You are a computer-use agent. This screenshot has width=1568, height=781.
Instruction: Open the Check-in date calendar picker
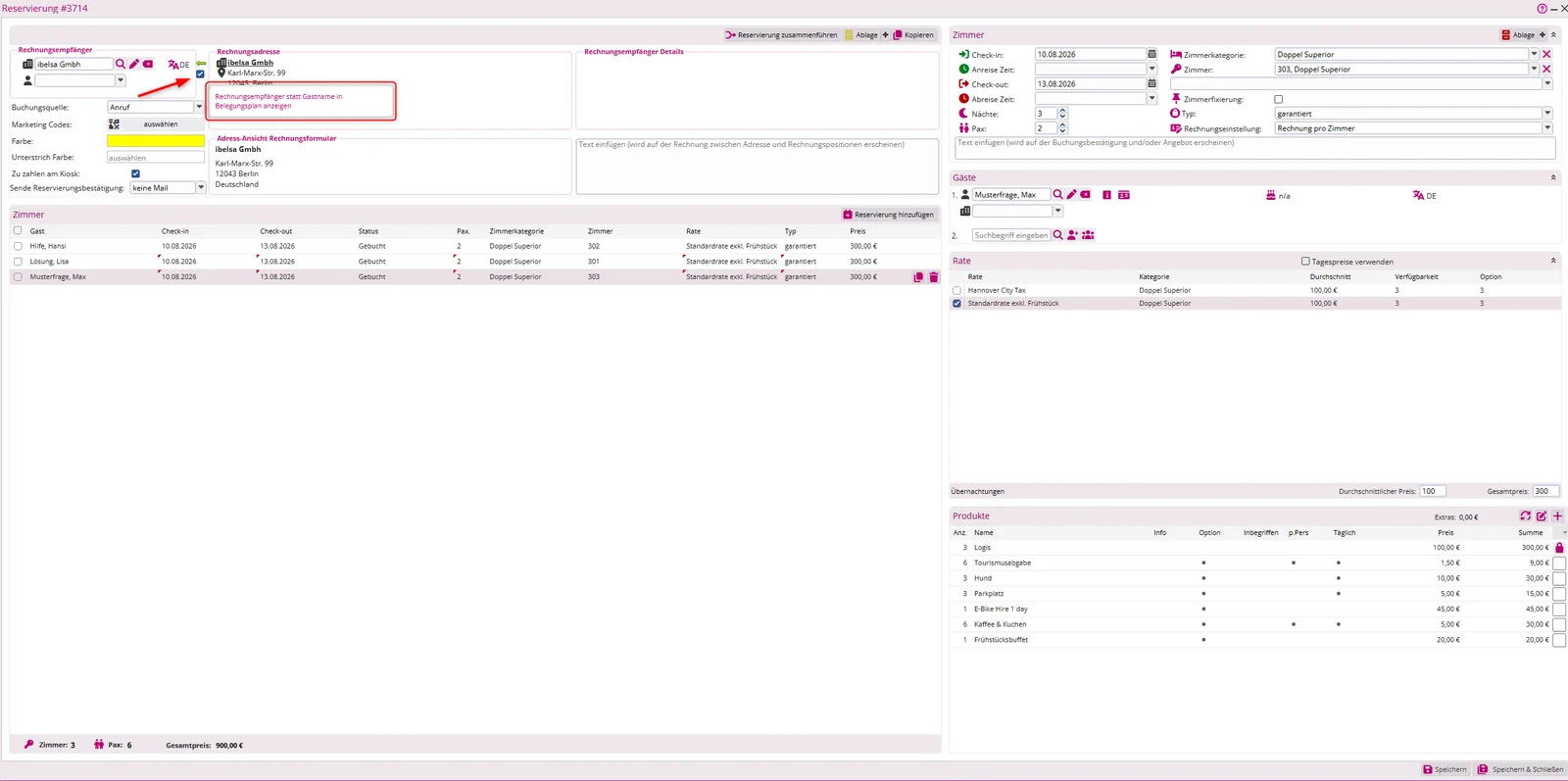(x=1151, y=55)
